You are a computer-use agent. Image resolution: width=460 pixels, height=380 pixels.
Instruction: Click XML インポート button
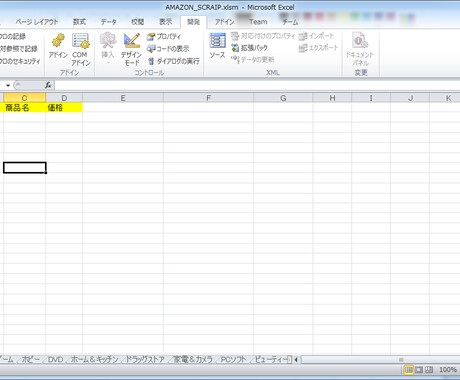coord(316,36)
